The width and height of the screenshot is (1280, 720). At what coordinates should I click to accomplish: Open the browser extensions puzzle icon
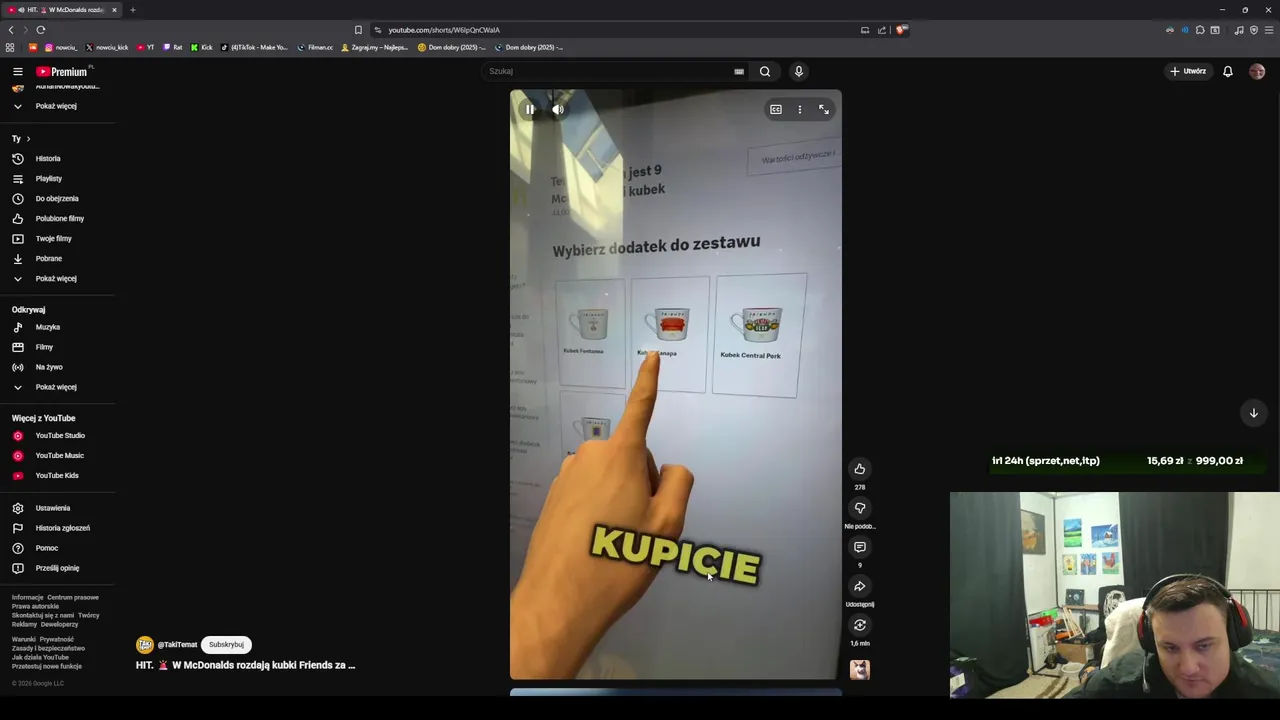coord(1200,30)
